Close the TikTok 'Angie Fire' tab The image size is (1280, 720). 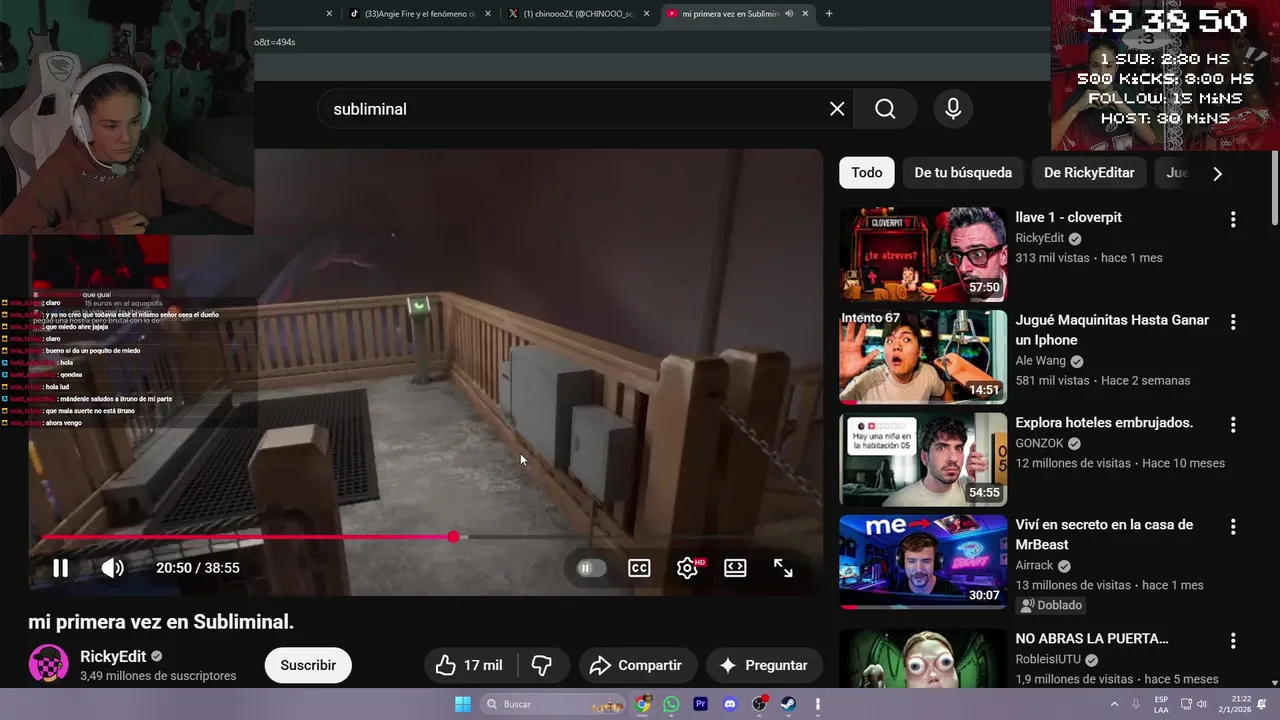[487, 14]
